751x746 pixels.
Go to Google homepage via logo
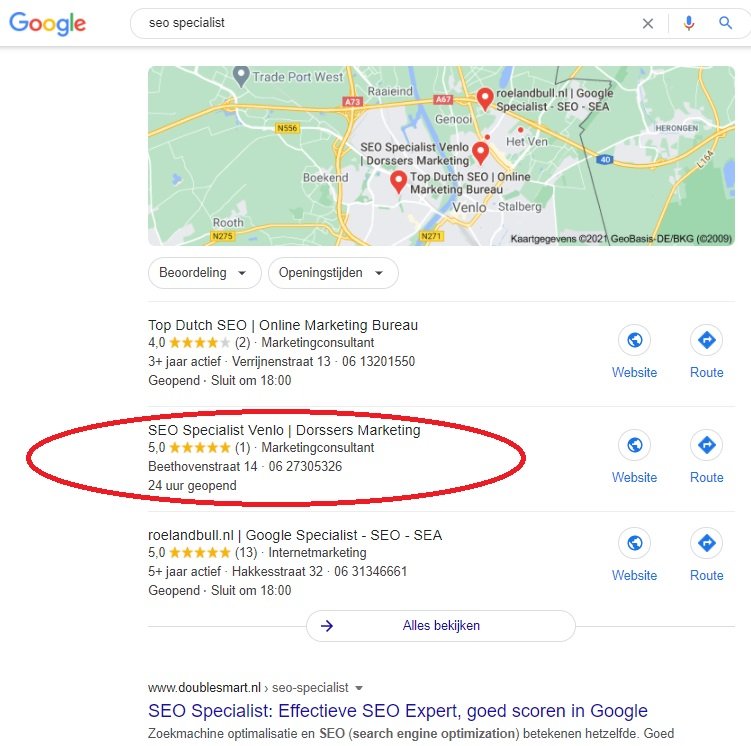[x=47, y=23]
